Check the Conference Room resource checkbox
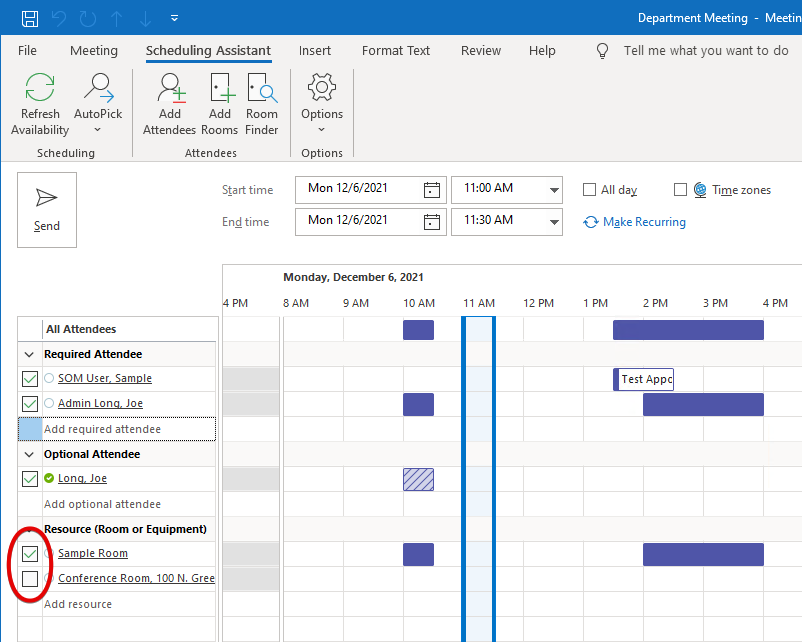This screenshot has width=802, height=642. (30, 579)
